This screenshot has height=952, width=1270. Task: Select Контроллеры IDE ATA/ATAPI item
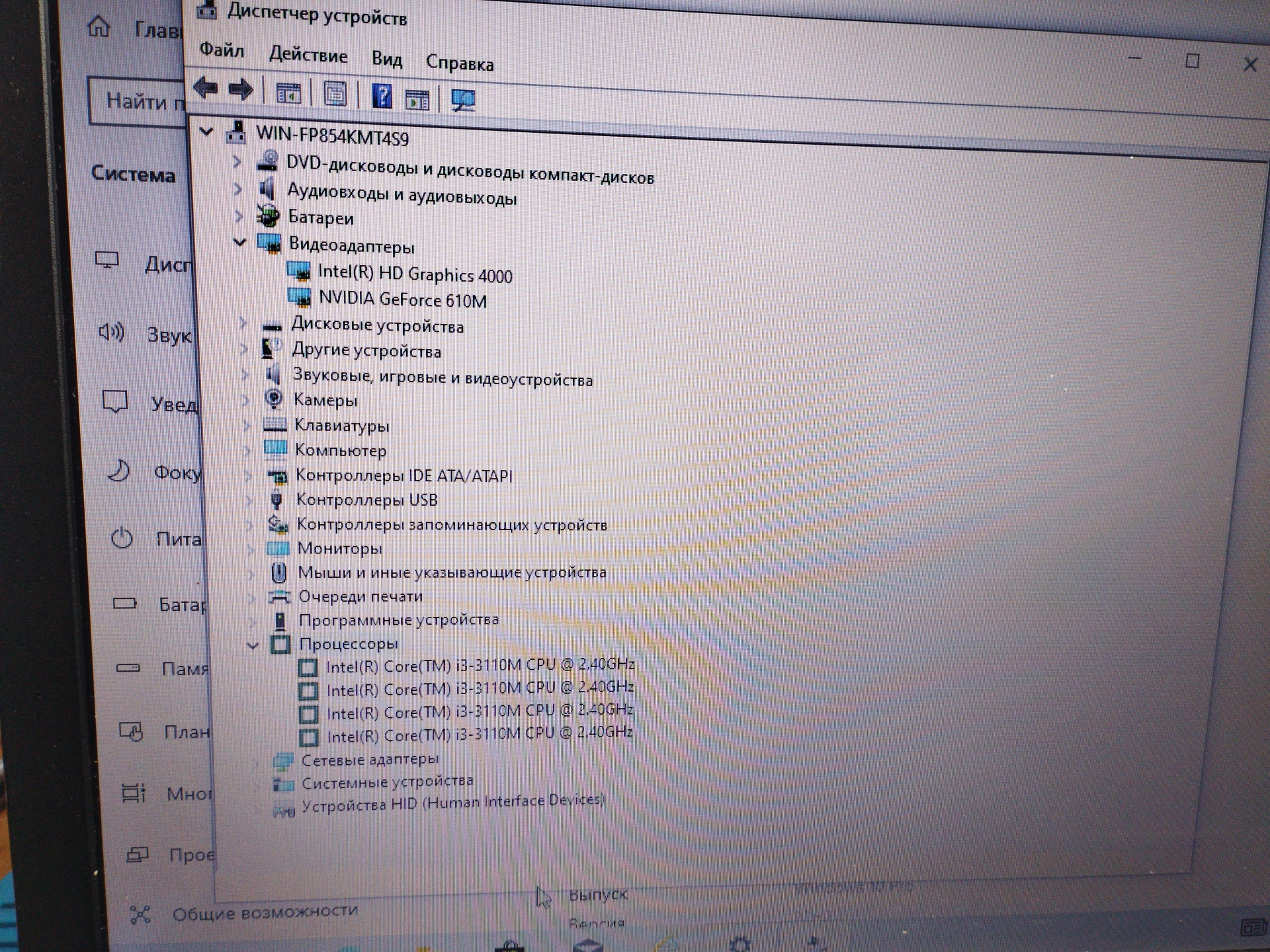coord(403,475)
